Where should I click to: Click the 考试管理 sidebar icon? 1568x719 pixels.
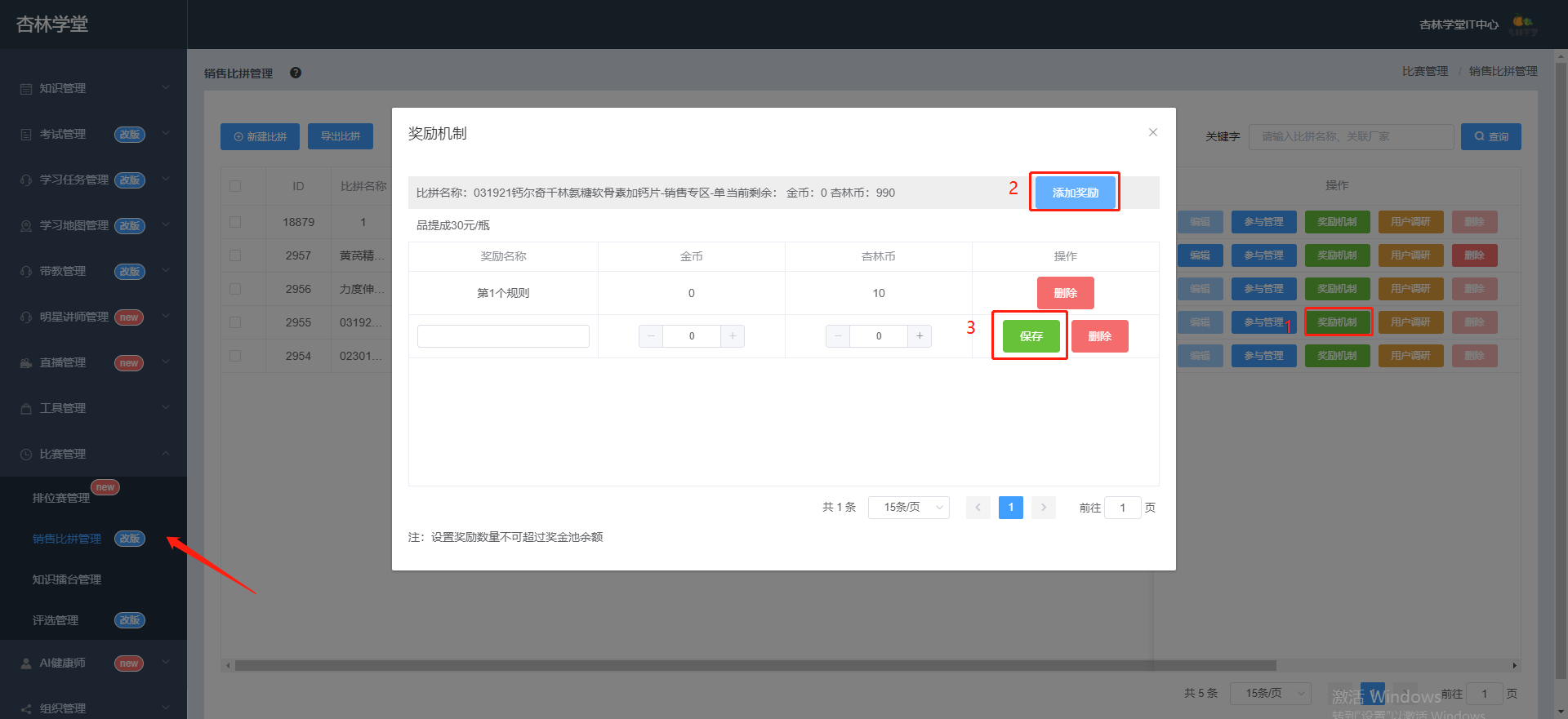pos(26,134)
